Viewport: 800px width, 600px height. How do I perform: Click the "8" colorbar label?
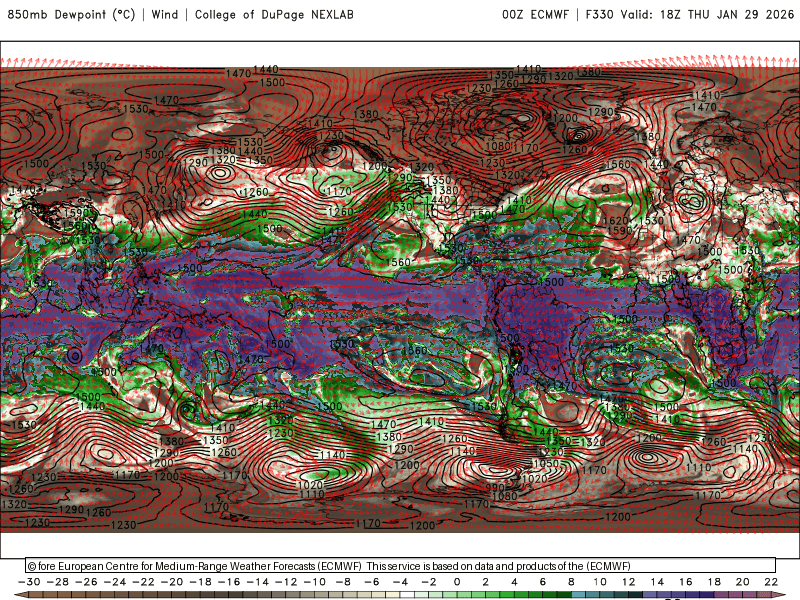click(x=571, y=582)
